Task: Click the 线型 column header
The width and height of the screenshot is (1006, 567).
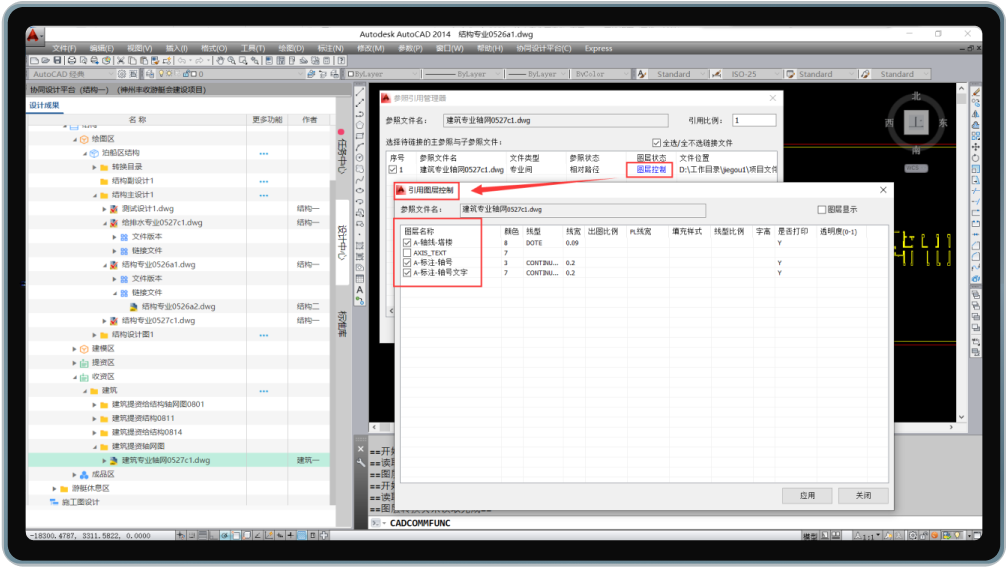Action: pyautogui.click(x=534, y=232)
